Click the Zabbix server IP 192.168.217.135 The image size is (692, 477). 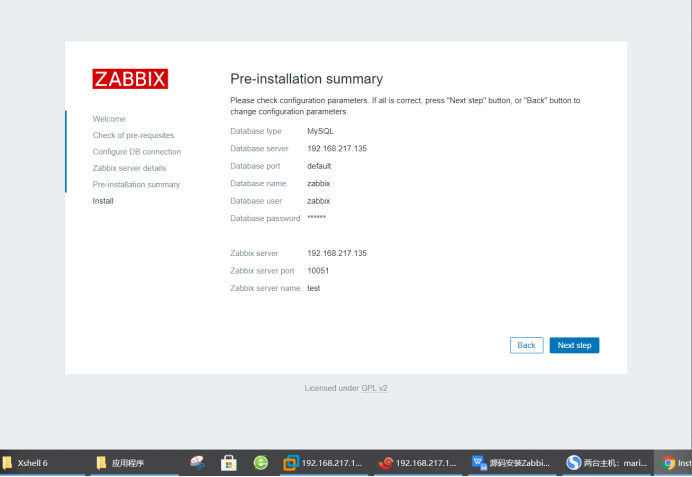[337, 253]
